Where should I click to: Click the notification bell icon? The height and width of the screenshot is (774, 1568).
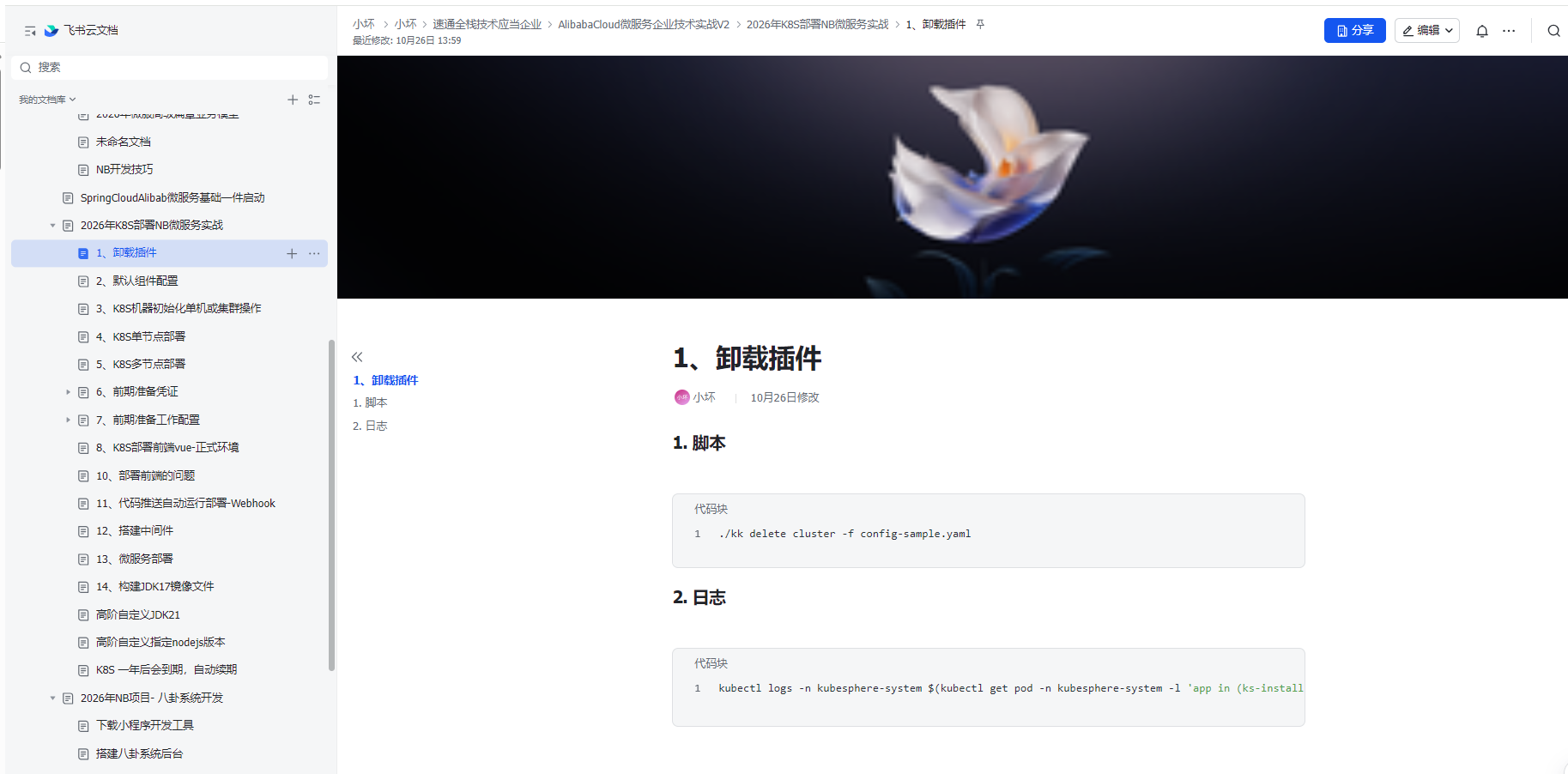(x=1481, y=31)
